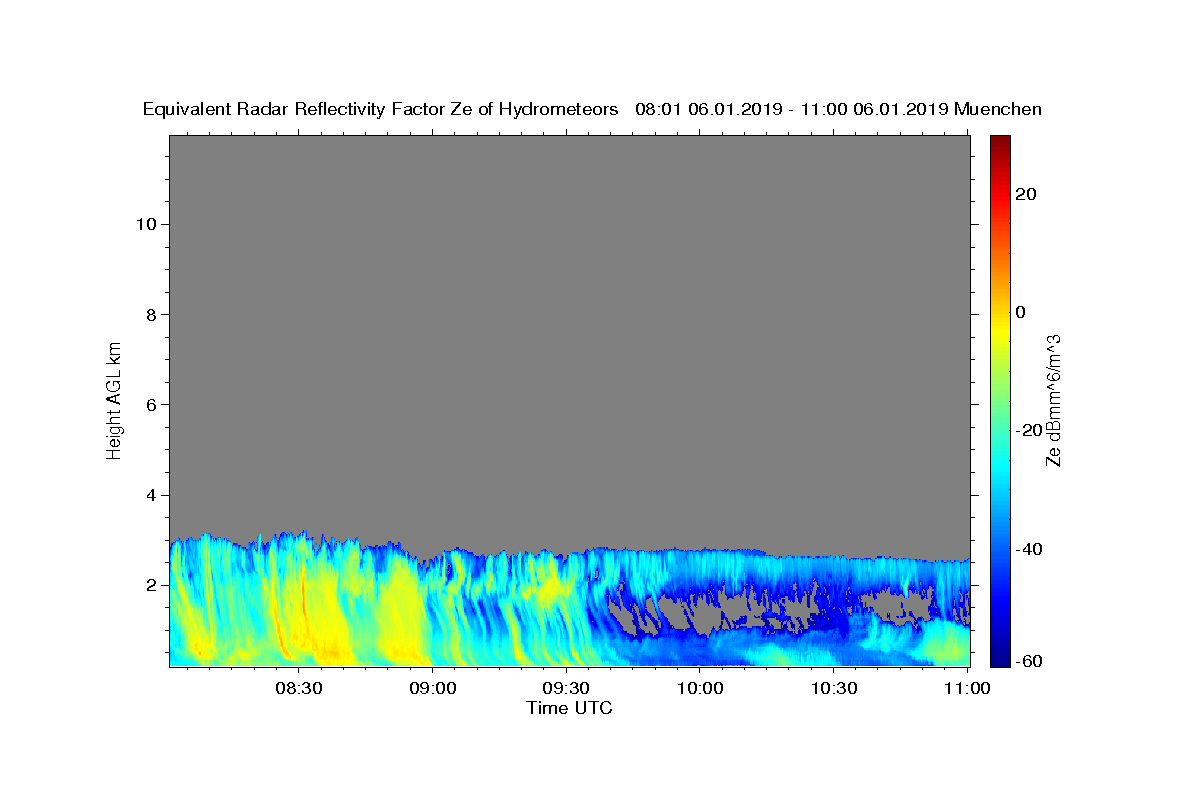Click the height axis value 2
This screenshot has width=1200, height=800.
(x=151, y=585)
